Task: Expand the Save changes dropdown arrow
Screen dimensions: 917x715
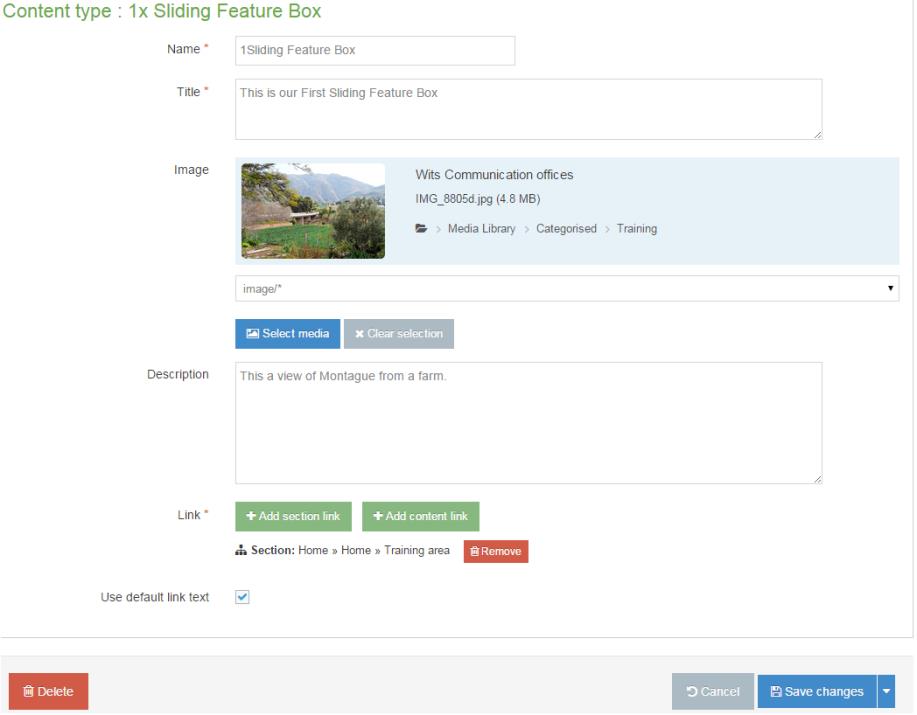Action: [x=887, y=692]
